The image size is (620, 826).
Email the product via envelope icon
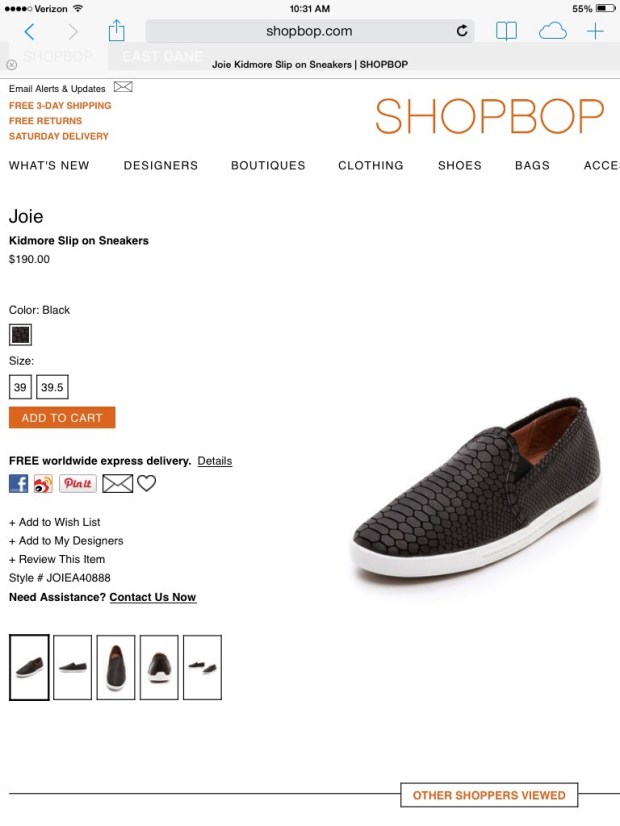[x=117, y=483]
